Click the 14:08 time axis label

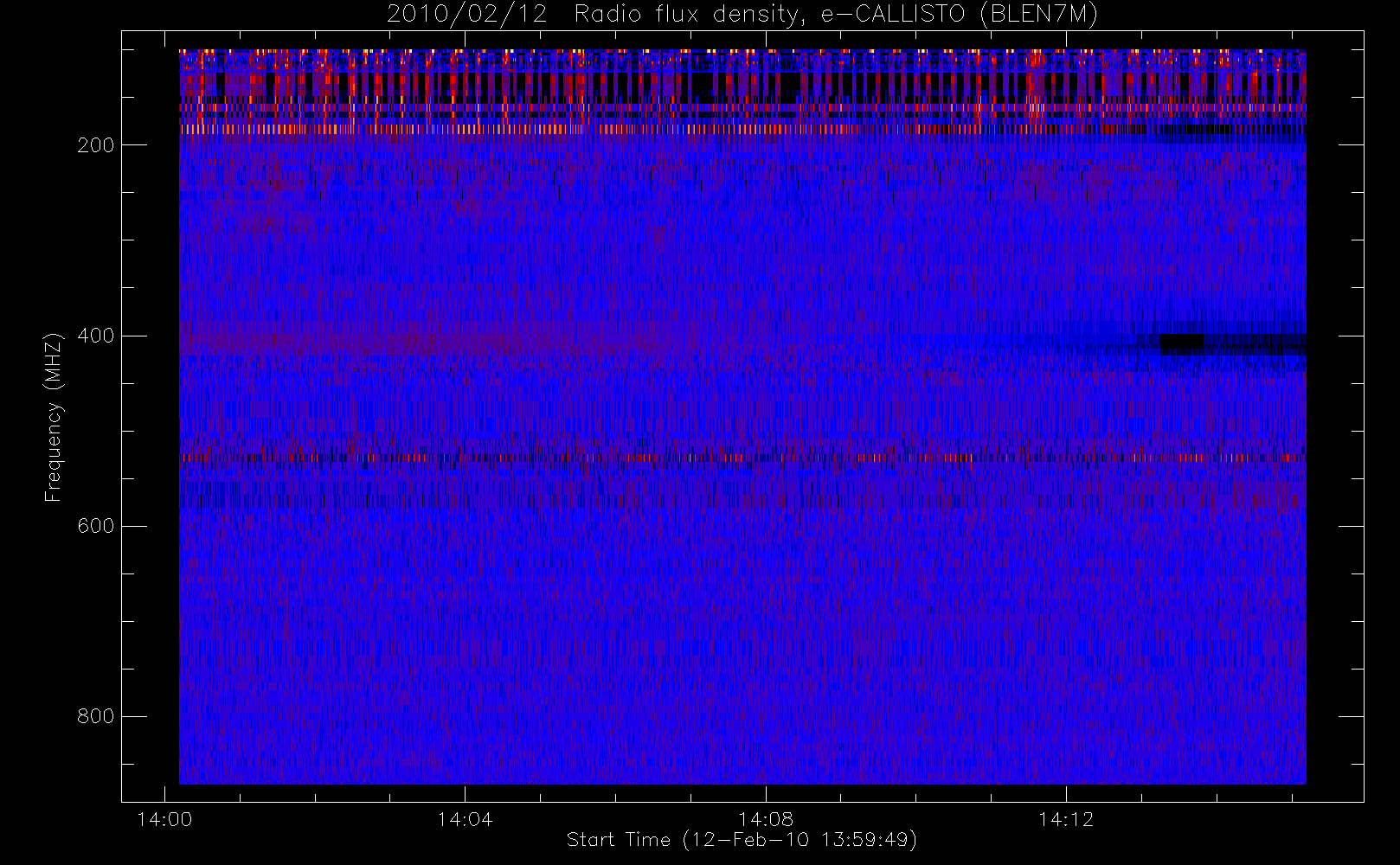(x=766, y=819)
